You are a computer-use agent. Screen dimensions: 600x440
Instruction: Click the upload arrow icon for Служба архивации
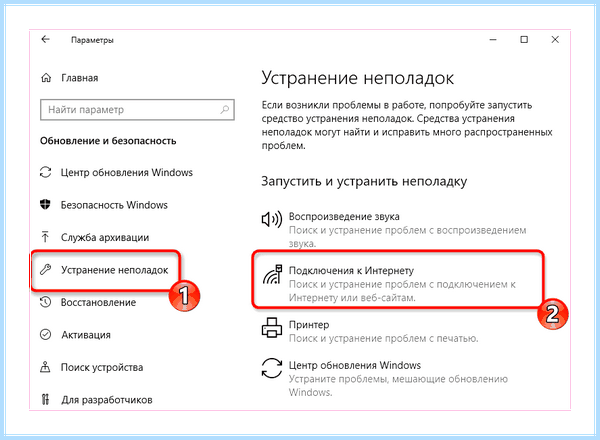coord(45,237)
